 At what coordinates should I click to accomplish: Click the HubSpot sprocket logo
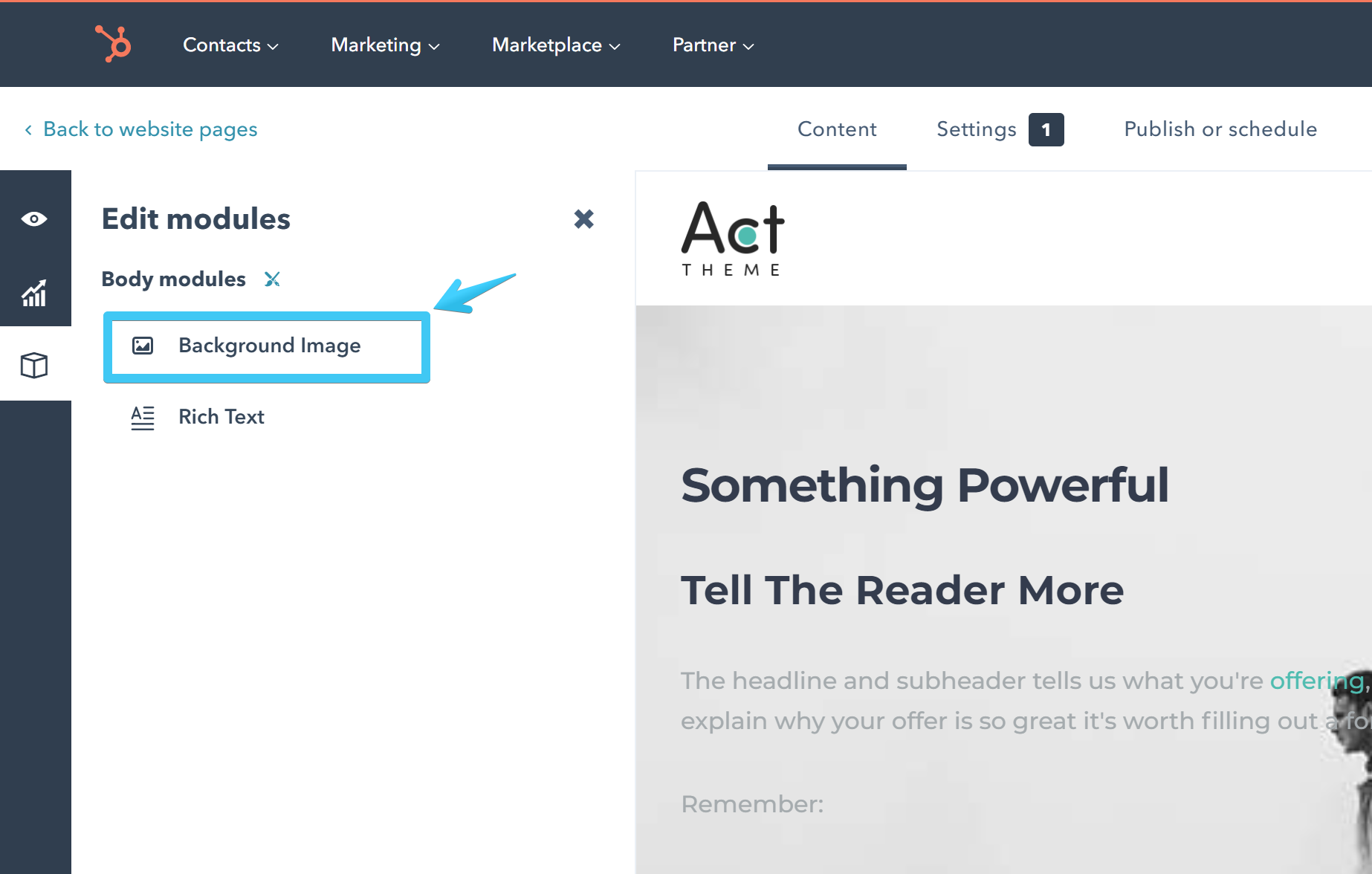[112, 45]
